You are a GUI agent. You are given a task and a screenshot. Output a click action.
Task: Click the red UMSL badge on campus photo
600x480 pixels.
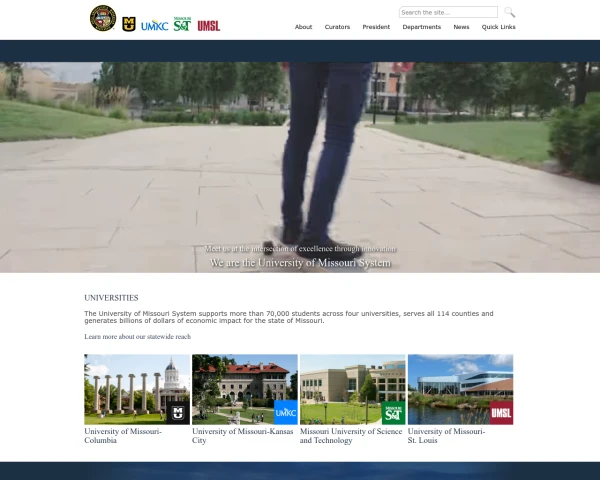point(501,413)
